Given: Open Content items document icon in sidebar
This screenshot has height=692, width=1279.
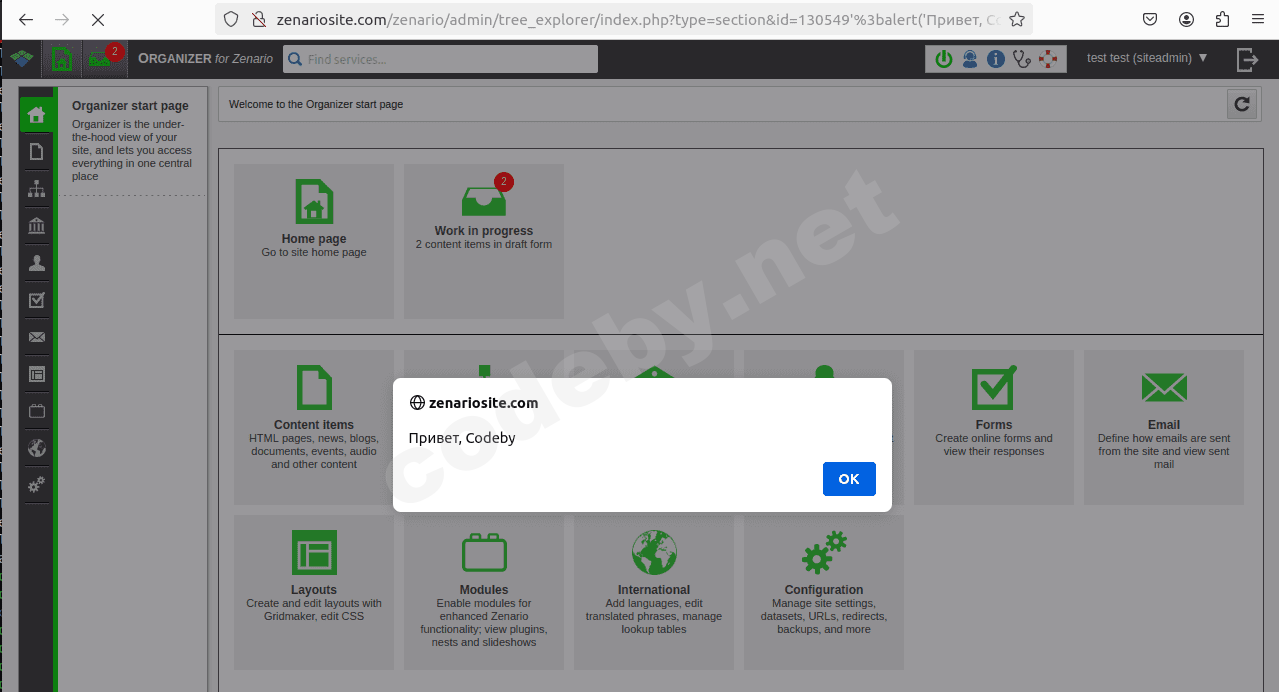Looking at the screenshot, I should pyautogui.click(x=37, y=152).
